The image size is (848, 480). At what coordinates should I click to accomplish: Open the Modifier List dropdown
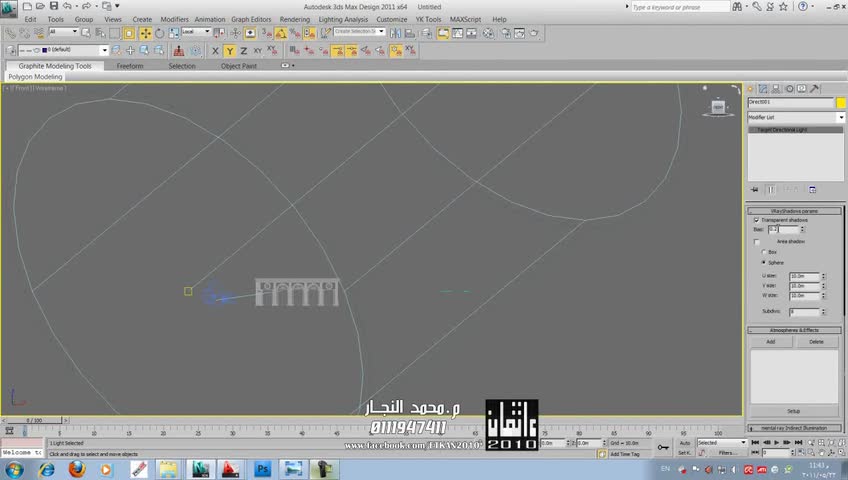click(796, 117)
